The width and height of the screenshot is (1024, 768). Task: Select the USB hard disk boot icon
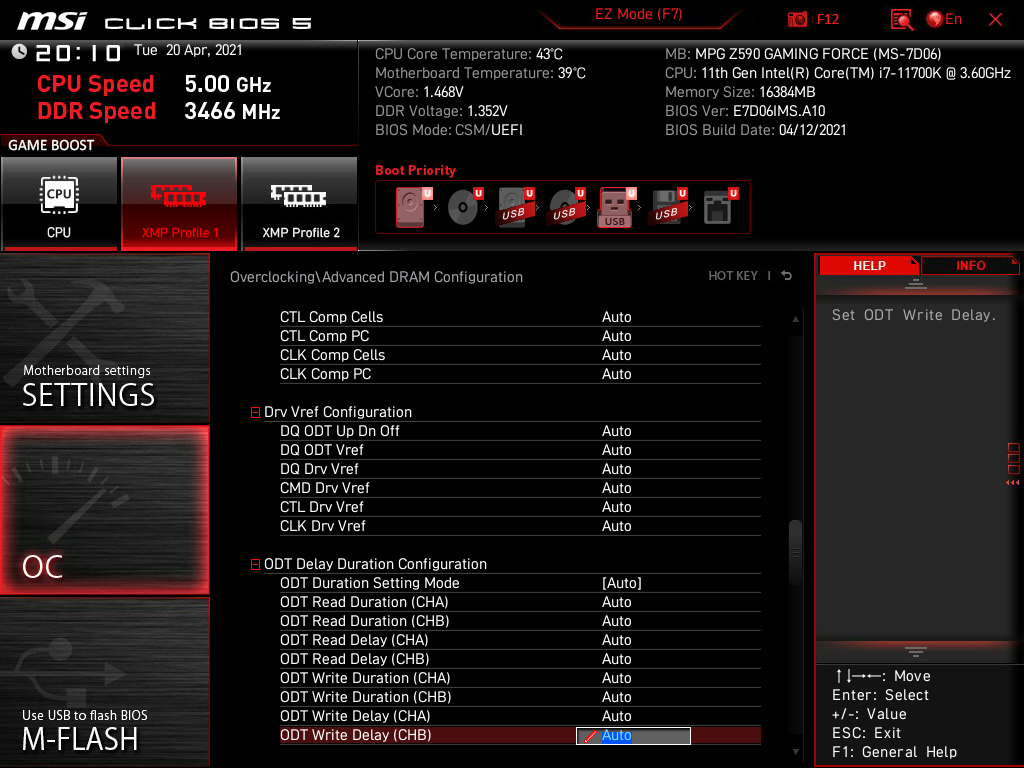(x=515, y=207)
